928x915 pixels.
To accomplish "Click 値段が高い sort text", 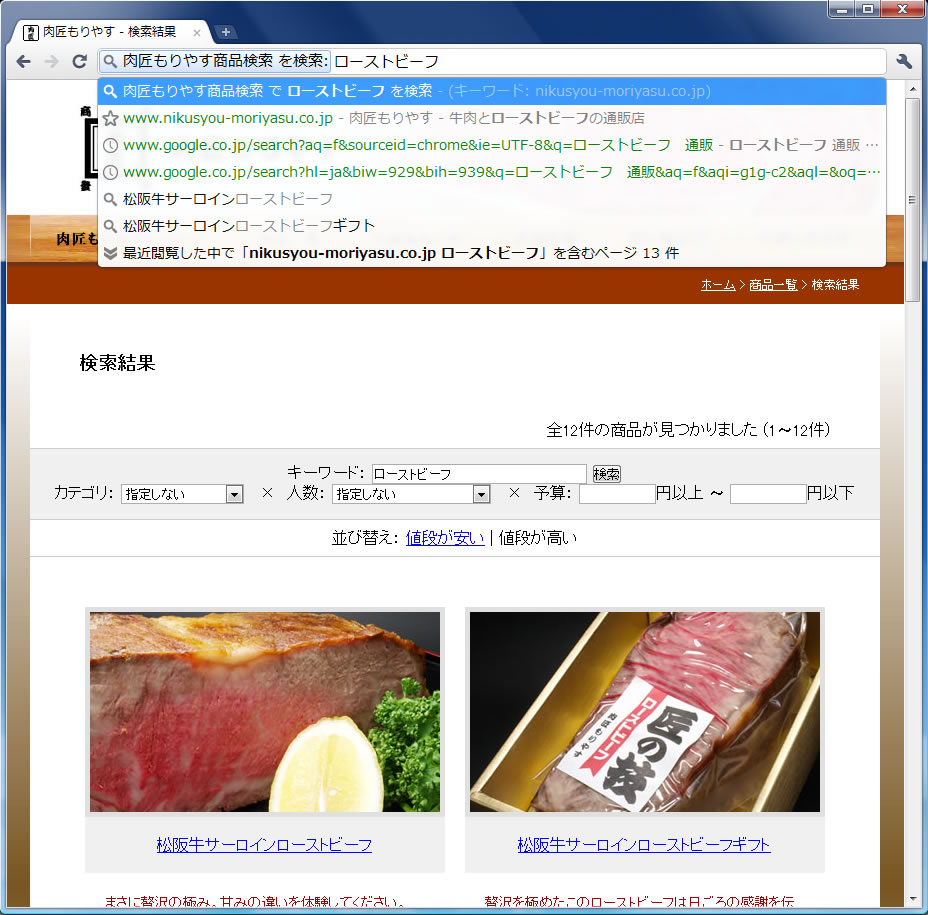I will (x=537, y=537).
